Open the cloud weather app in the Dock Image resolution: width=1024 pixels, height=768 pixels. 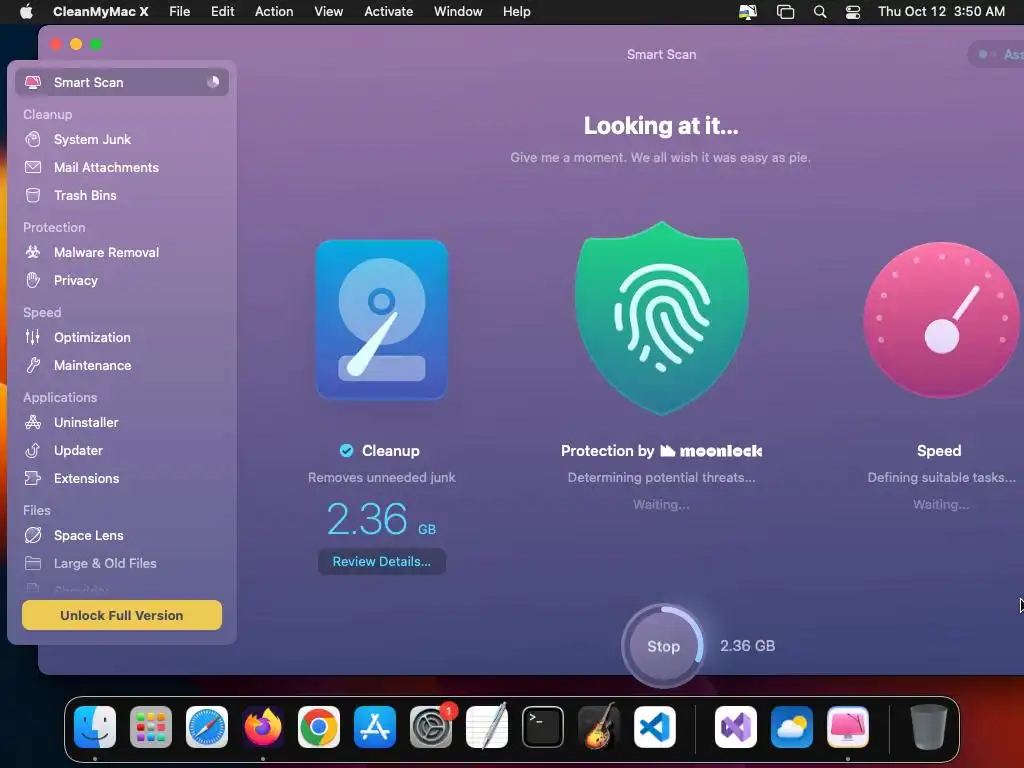pos(792,727)
